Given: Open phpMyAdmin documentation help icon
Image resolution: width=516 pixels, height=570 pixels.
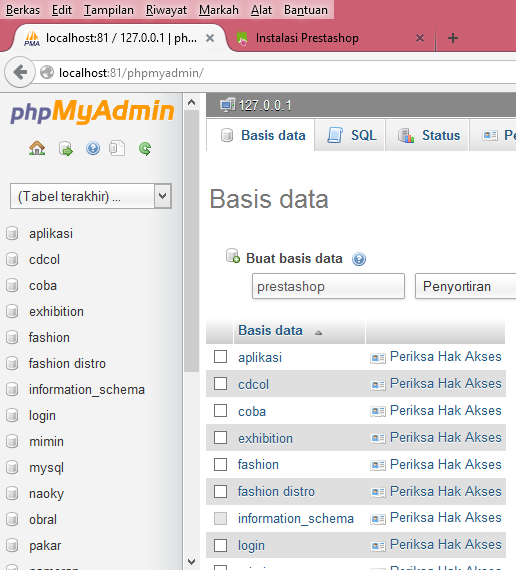Looking at the screenshot, I should (93, 148).
